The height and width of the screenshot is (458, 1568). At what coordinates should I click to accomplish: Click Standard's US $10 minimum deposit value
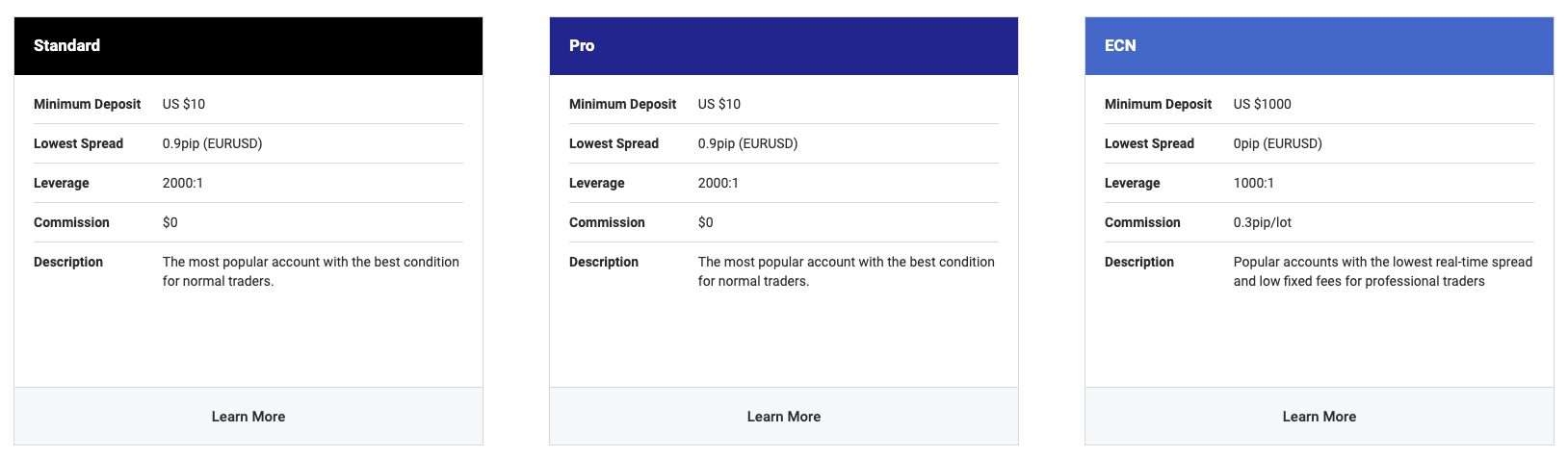pos(184,104)
